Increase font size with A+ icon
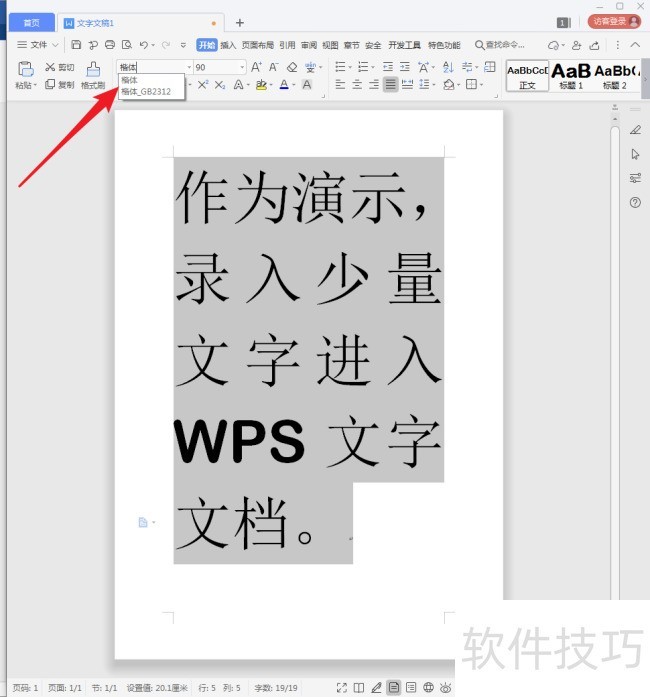Screen dimensions: 650x697 (x=256, y=67)
